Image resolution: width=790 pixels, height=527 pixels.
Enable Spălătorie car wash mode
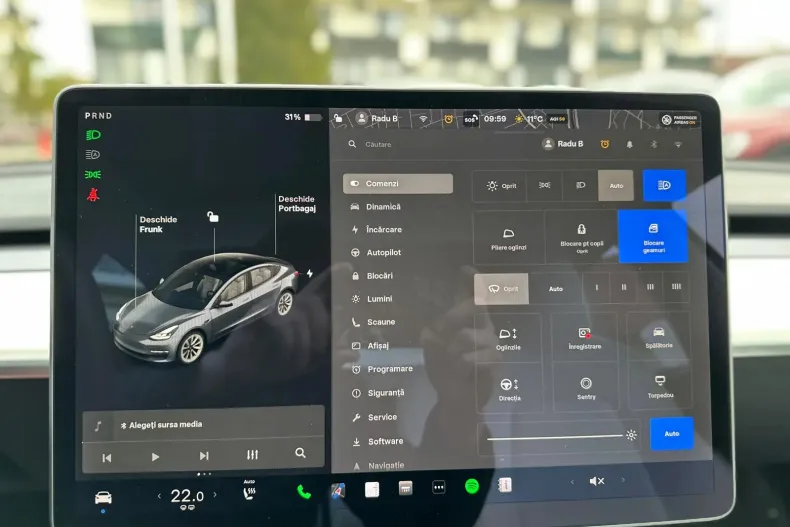tap(659, 337)
